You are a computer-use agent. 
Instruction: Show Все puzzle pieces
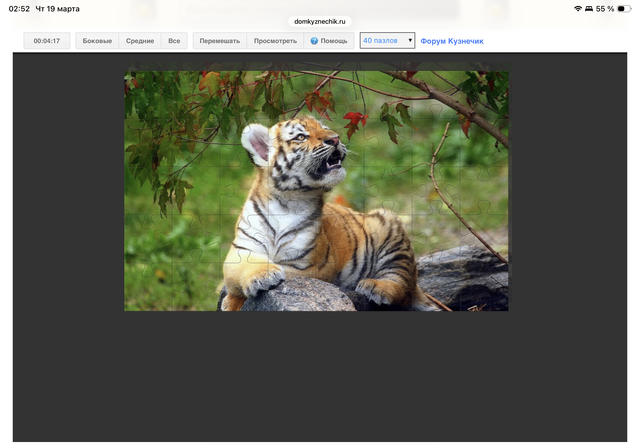[174, 41]
